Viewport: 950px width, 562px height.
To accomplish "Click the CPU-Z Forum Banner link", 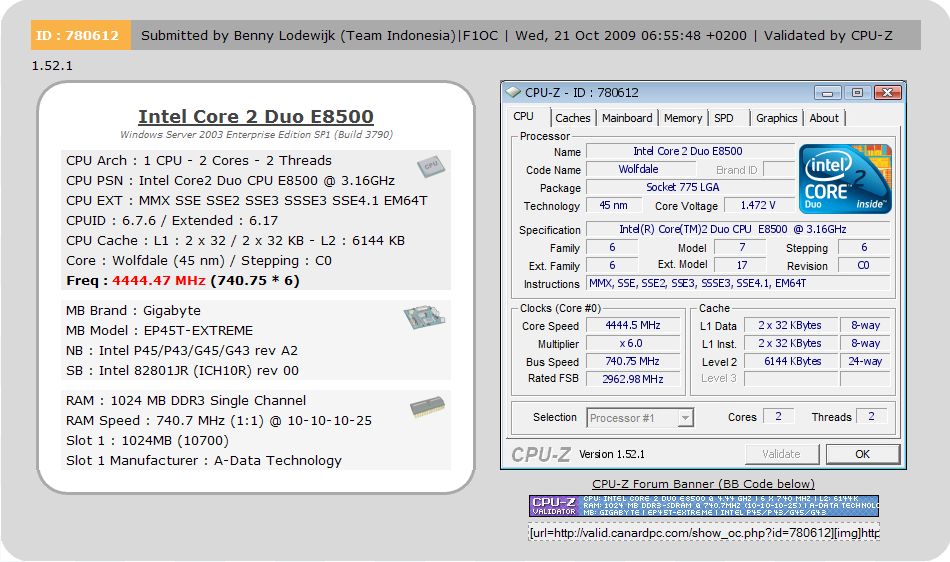I will pyautogui.click(x=703, y=484).
